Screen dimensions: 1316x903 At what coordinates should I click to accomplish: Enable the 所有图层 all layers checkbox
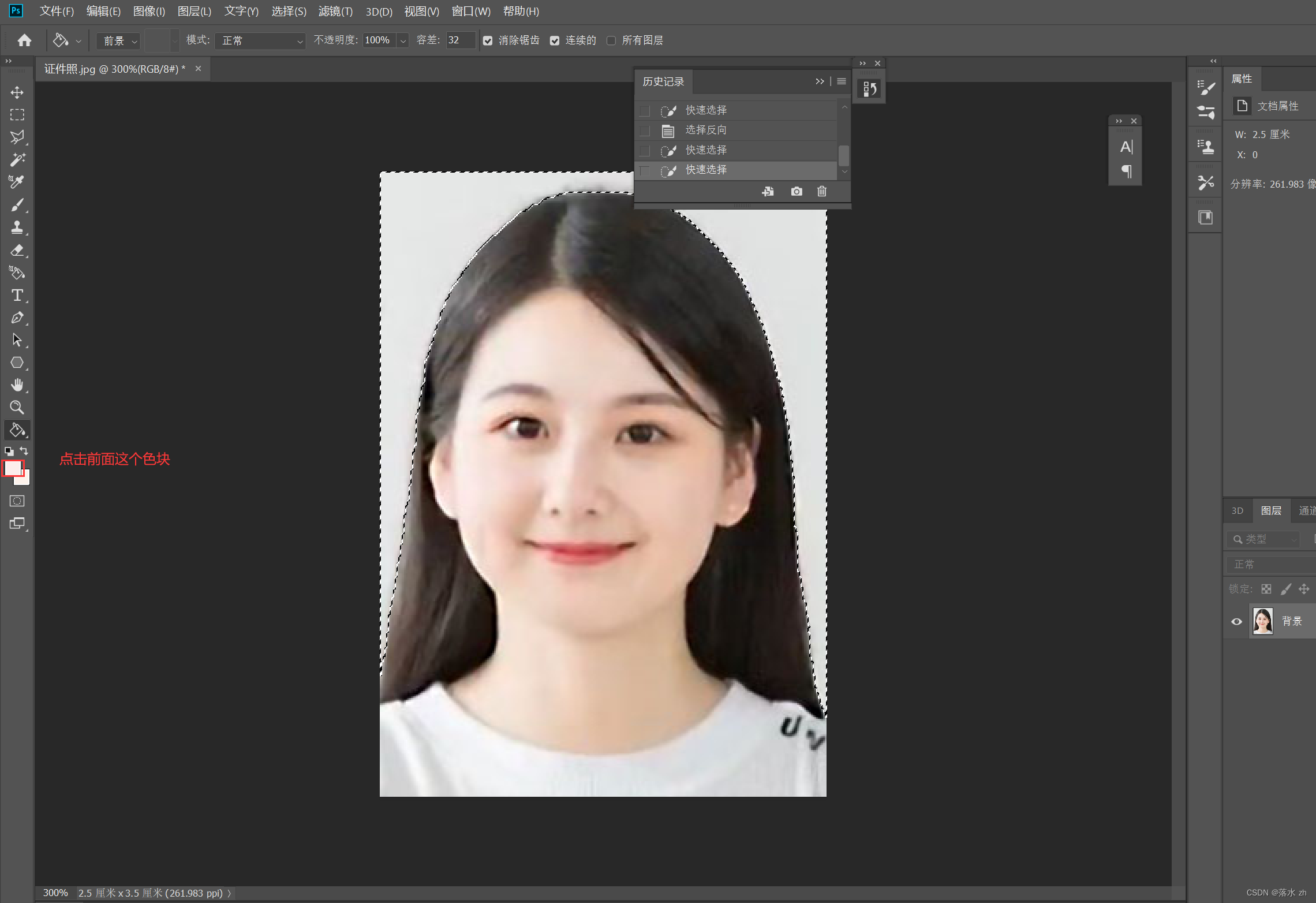coord(611,40)
